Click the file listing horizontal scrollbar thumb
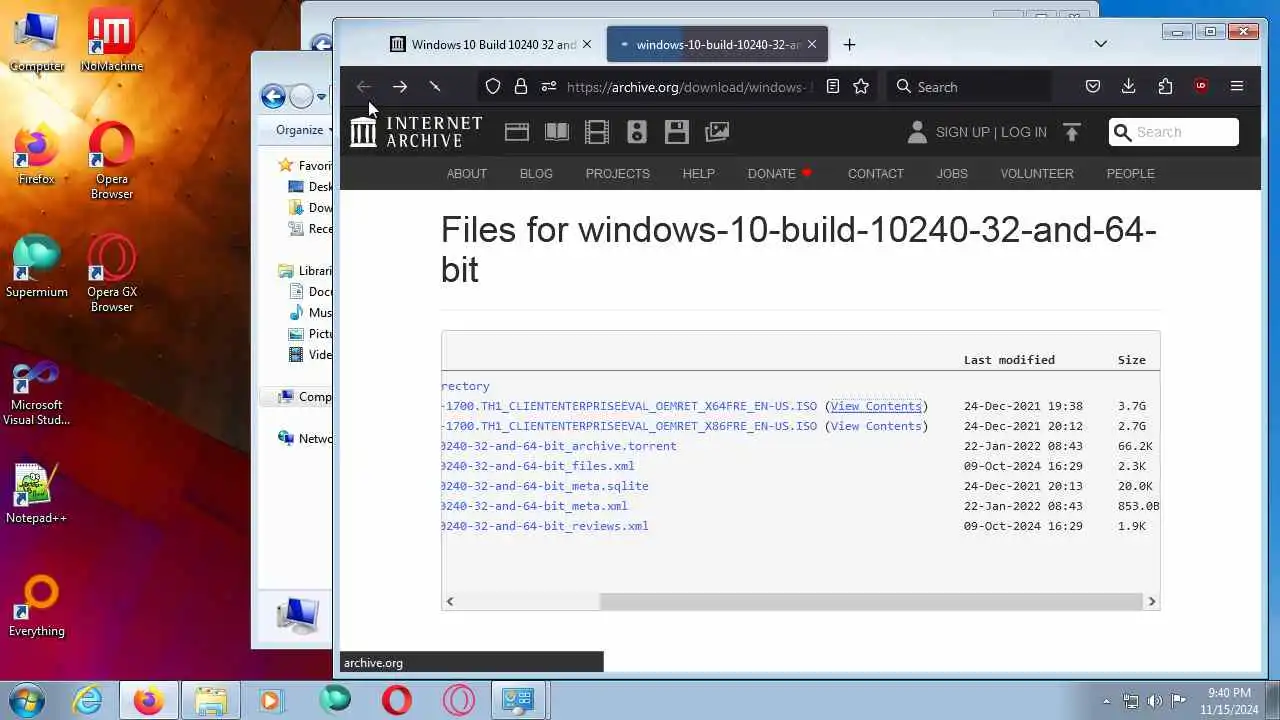 871,601
